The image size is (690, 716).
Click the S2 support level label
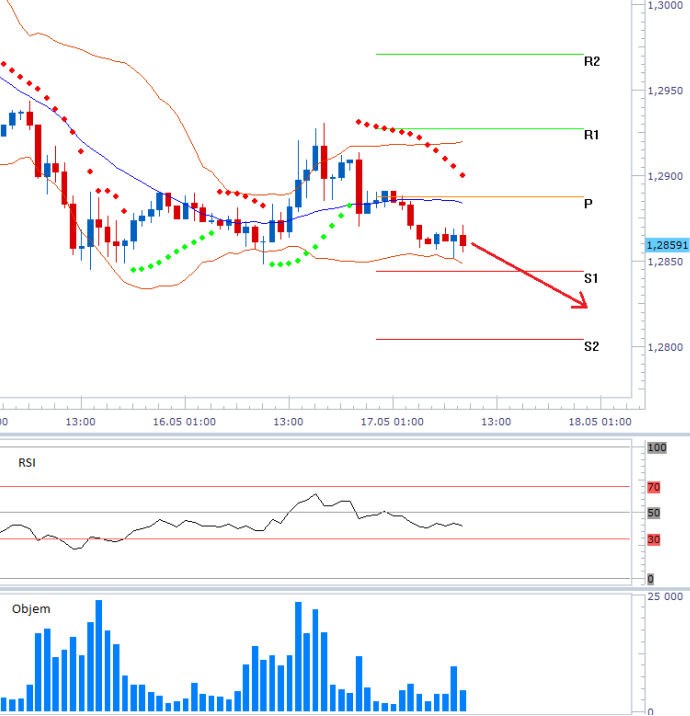click(x=591, y=347)
